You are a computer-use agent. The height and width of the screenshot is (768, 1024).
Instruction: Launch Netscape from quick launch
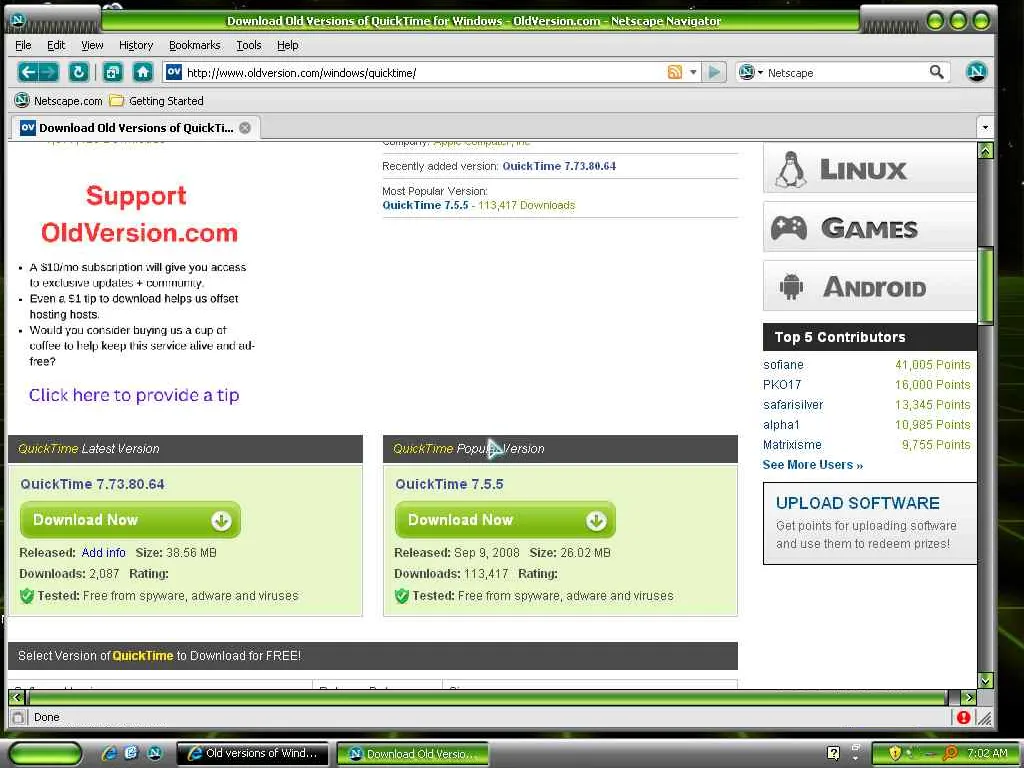pyautogui.click(x=154, y=753)
